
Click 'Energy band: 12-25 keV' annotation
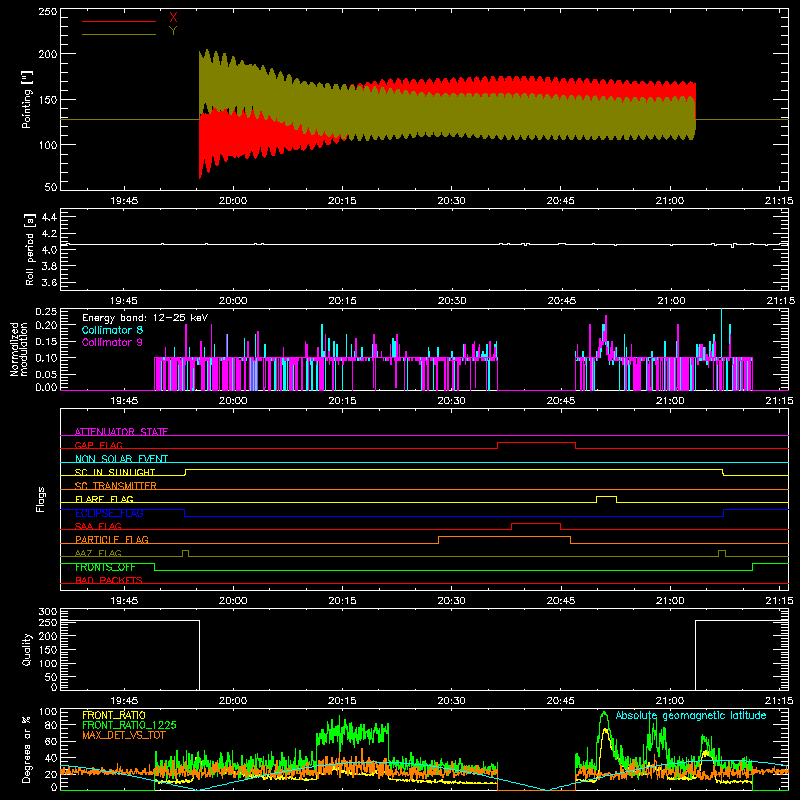pos(145,318)
